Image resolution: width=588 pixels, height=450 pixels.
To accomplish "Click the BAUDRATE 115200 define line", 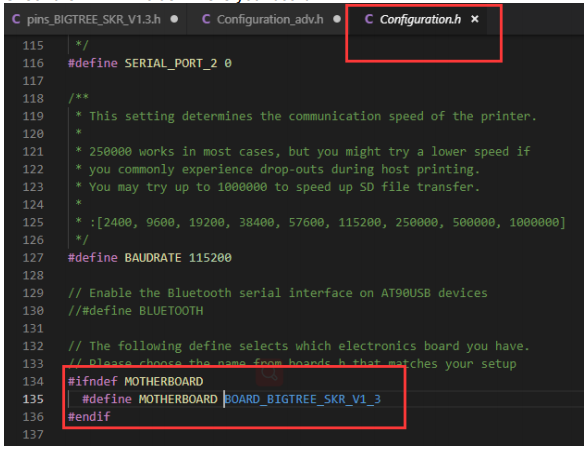I will coord(150,258).
